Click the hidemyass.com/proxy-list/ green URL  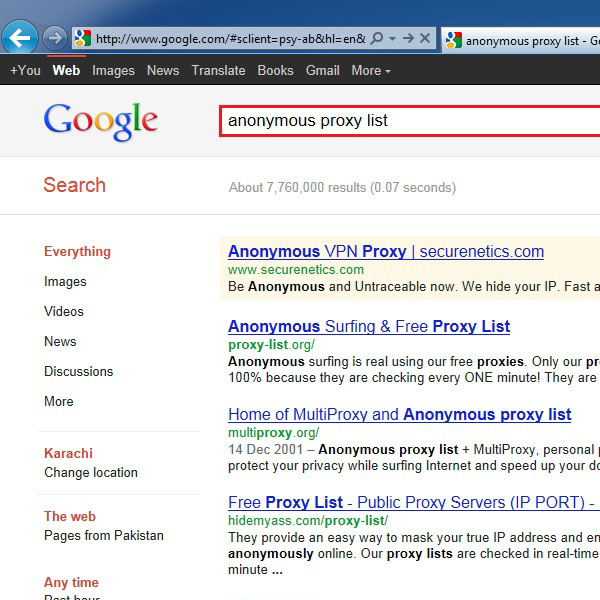[308, 521]
